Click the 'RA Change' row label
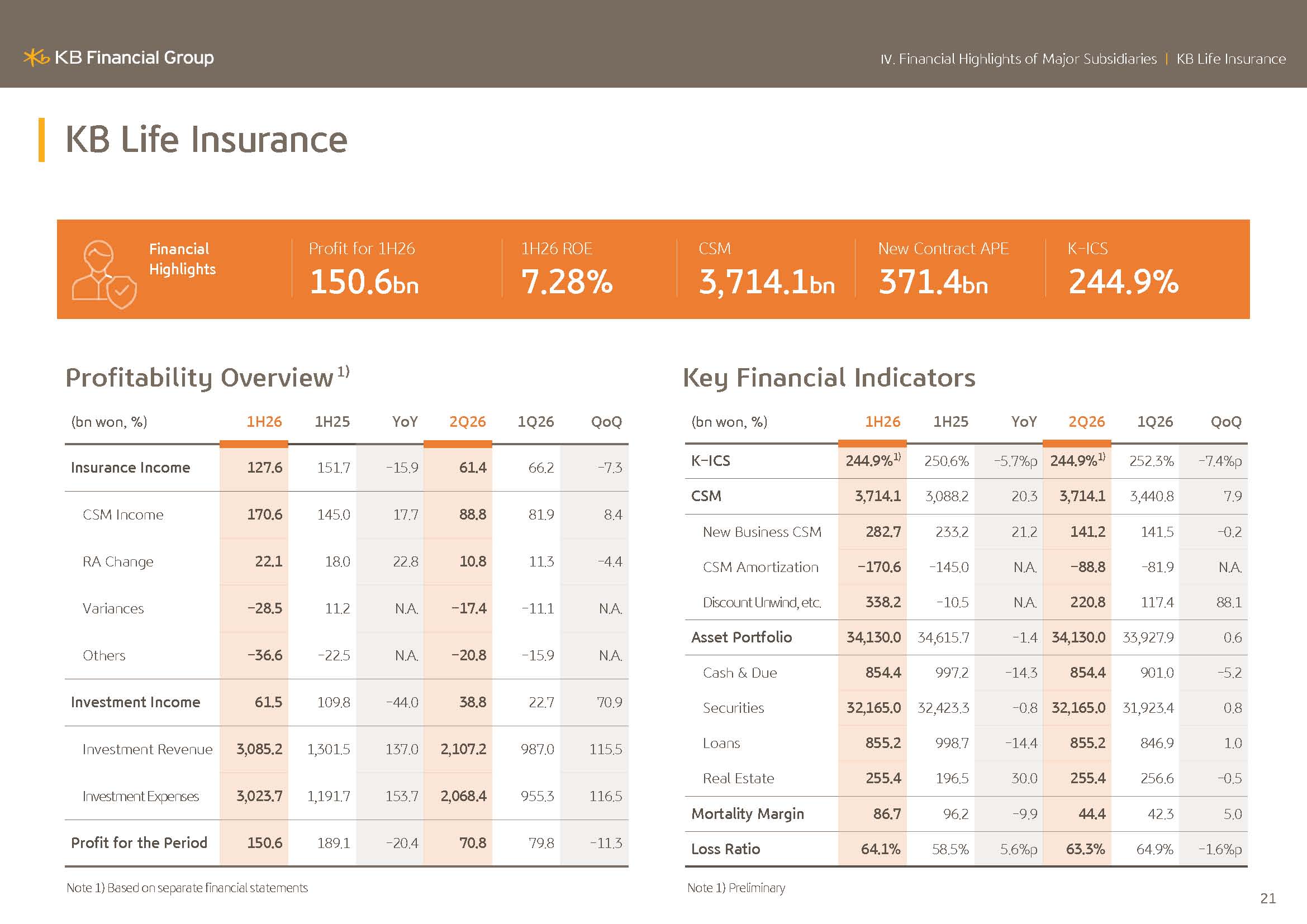 tap(118, 562)
